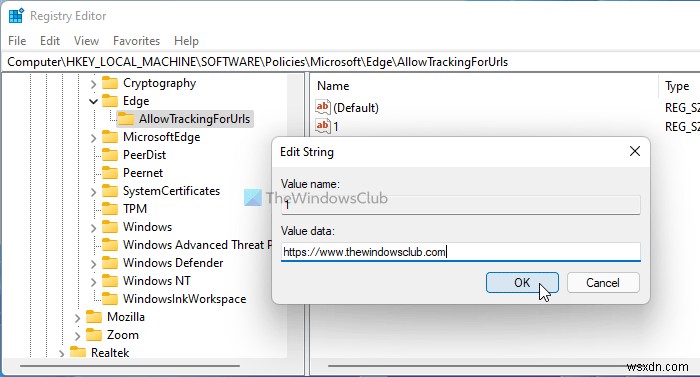Viewport: 700px width, 377px height.
Task: Click the Zoom folder icon
Action: coord(94,335)
